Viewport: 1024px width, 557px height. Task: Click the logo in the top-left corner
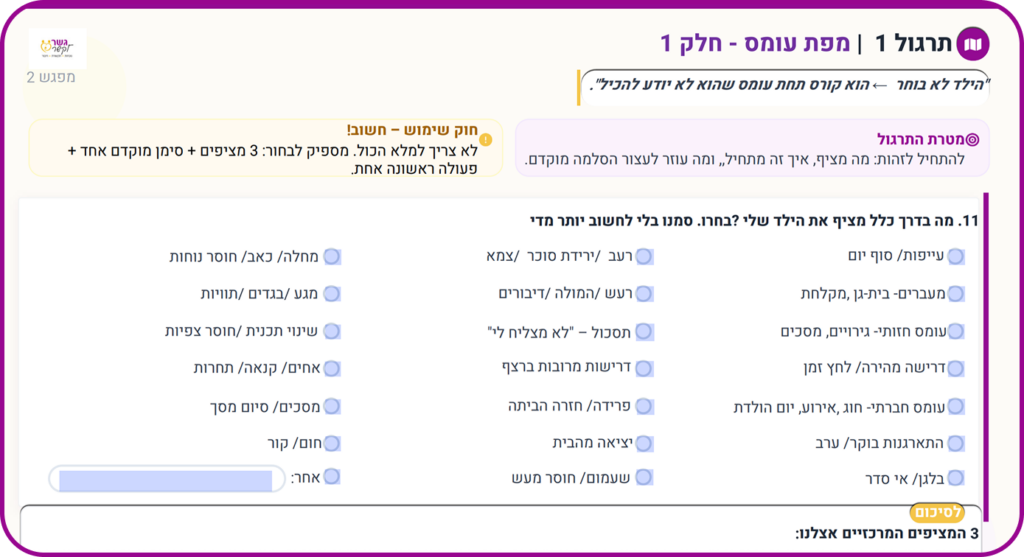coord(57,47)
